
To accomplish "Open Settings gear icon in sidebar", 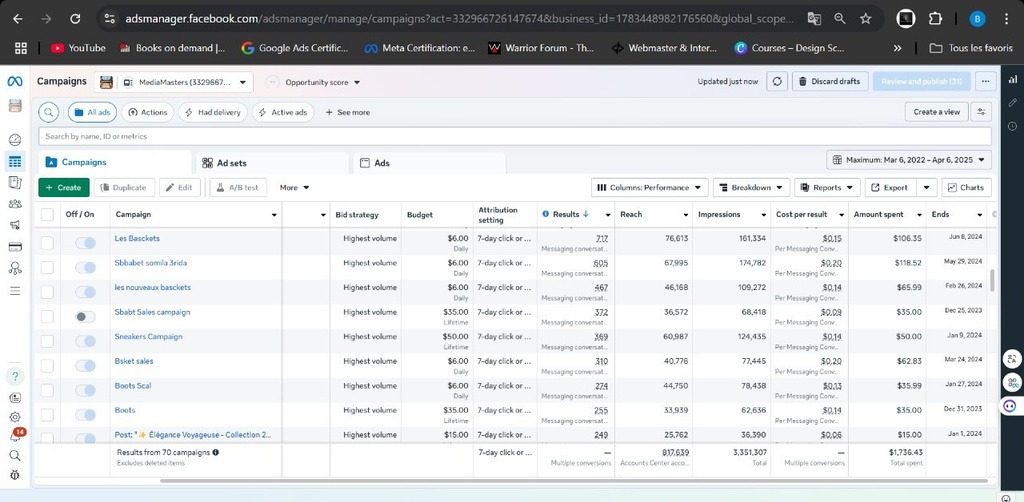I will coord(14,417).
